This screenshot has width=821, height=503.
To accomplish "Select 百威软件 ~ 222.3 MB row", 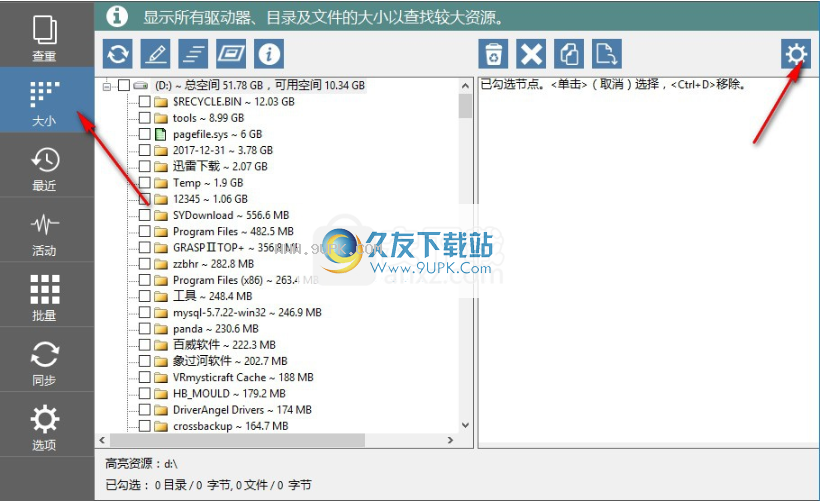I will coord(224,345).
